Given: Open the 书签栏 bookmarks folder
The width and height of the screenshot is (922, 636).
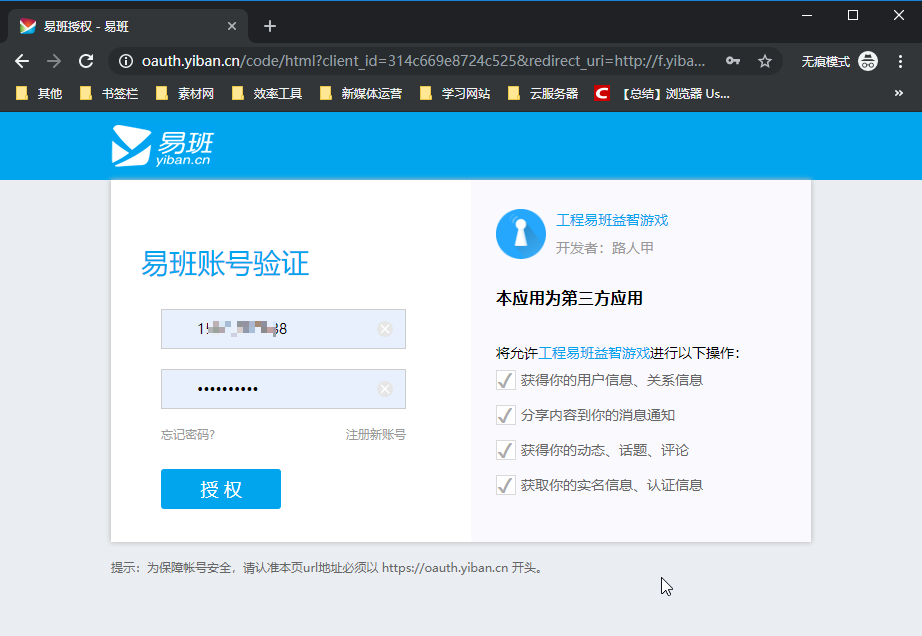Looking at the screenshot, I should (x=109, y=93).
